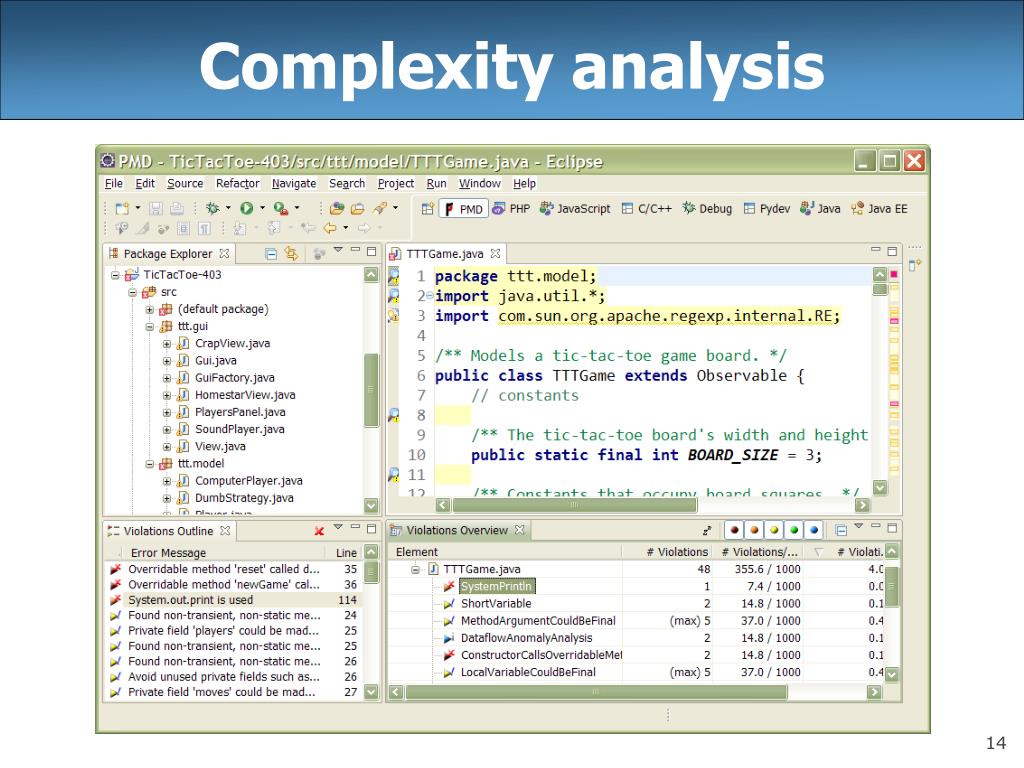Viewport: 1024px width, 768px height.
Task: Collapse the src folder node
Action: point(133,292)
